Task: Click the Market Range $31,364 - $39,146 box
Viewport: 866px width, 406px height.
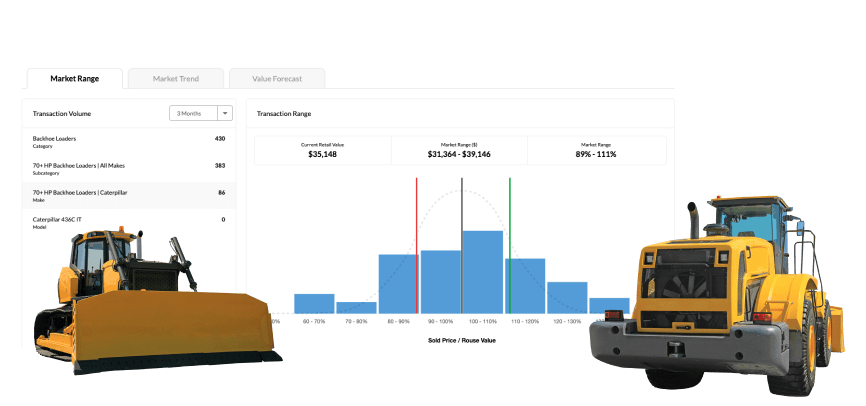Action: click(x=458, y=150)
